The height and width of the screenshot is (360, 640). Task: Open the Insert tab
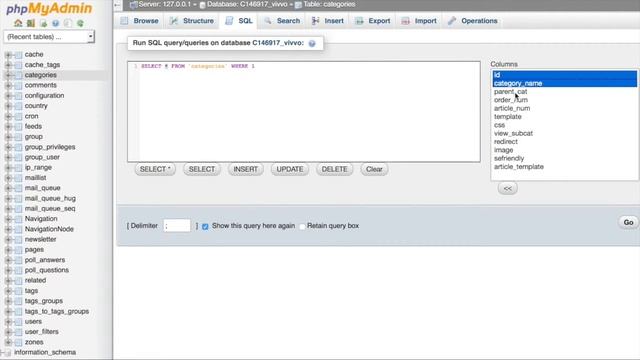[328, 21]
